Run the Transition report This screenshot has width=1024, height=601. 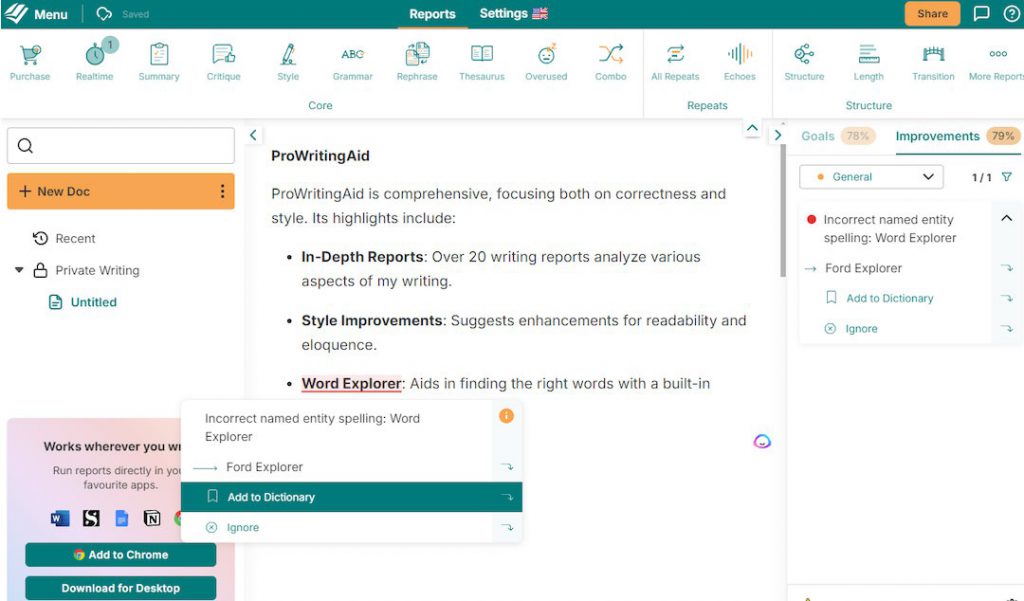coord(933,61)
